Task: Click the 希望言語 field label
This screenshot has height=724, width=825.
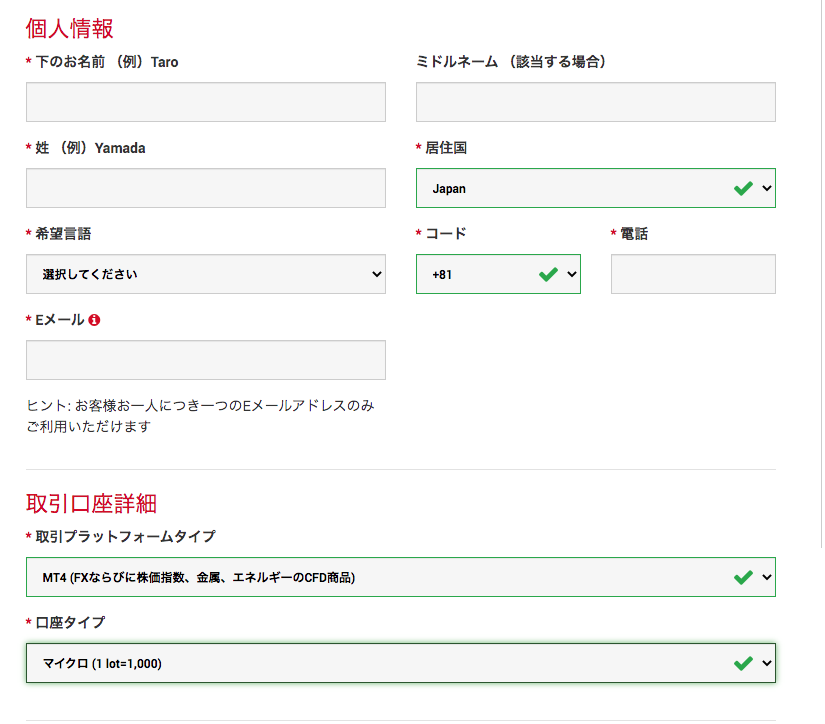Action: [63, 234]
